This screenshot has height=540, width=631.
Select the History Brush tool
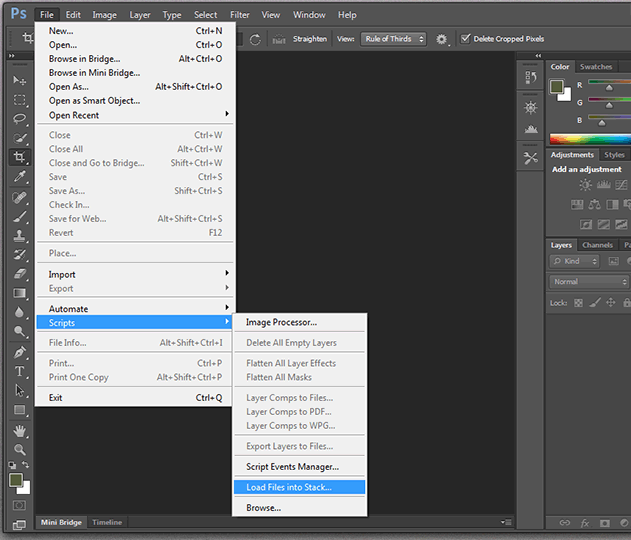click(19, 254)
